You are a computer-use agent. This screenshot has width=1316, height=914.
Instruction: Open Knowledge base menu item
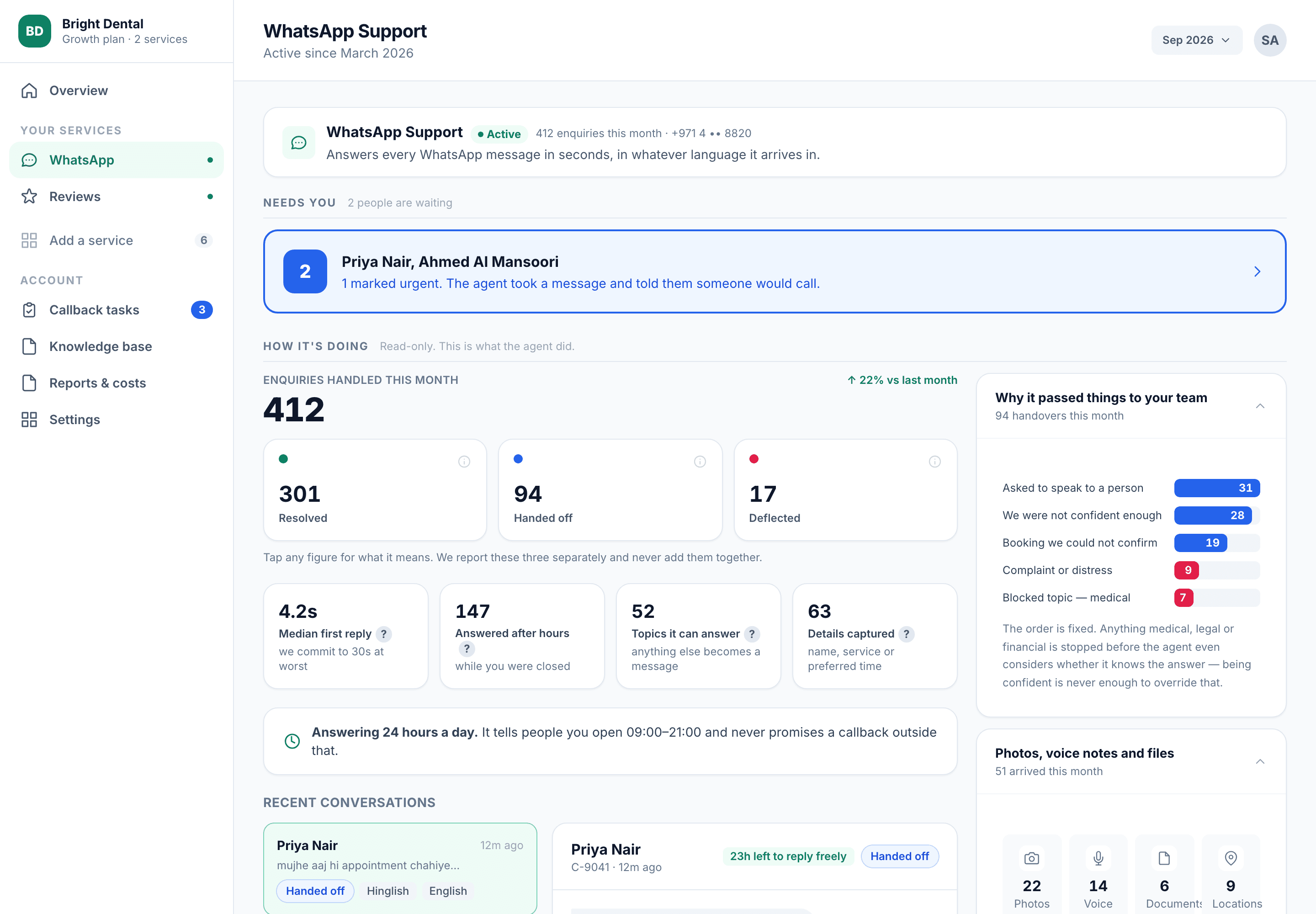coord(116,346)
